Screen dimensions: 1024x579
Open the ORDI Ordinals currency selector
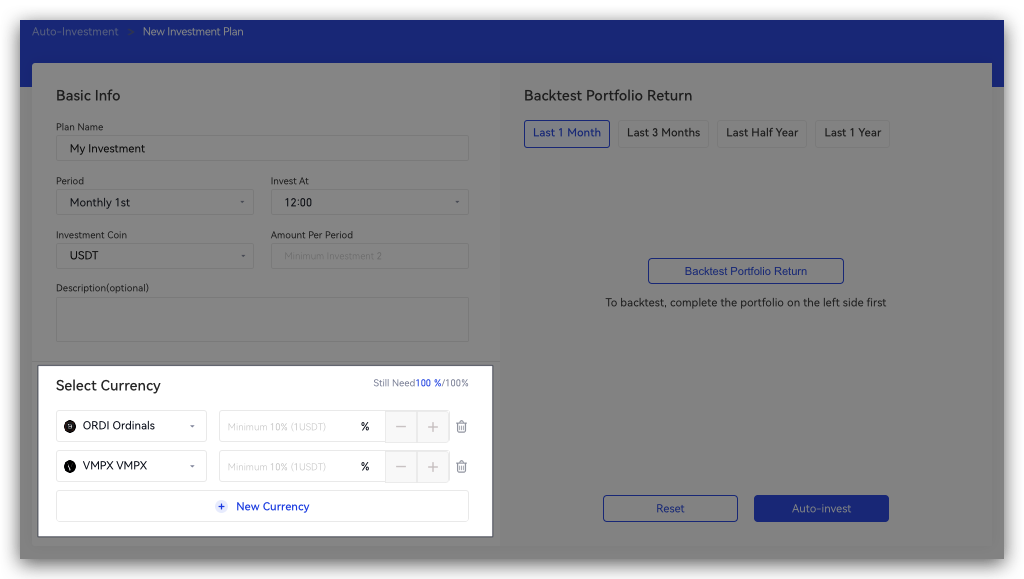[131, 426]
